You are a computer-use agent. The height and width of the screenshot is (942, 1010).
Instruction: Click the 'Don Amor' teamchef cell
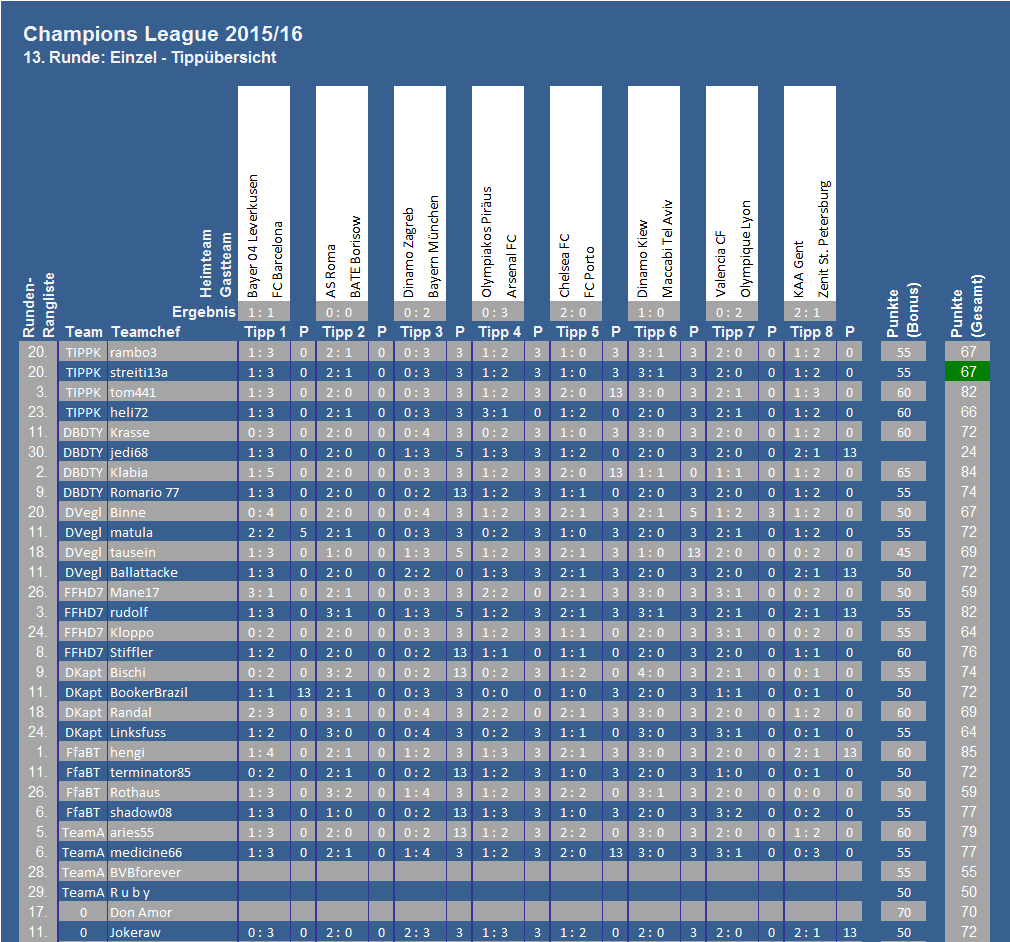click(173, 912)
